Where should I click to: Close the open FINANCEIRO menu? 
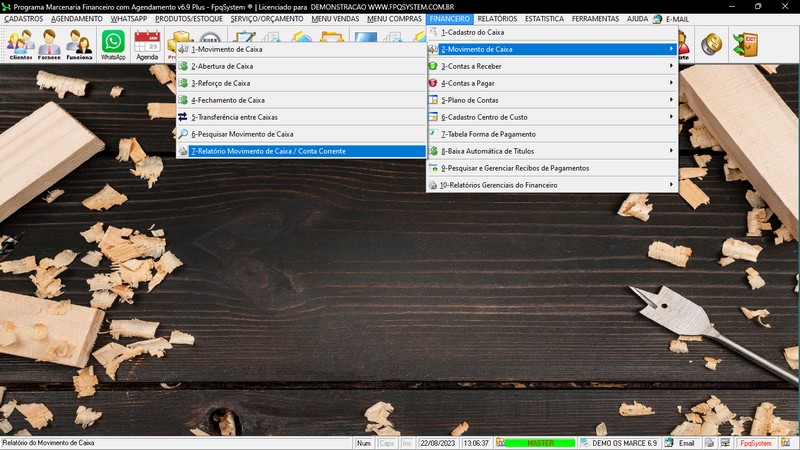pos(449,19)
